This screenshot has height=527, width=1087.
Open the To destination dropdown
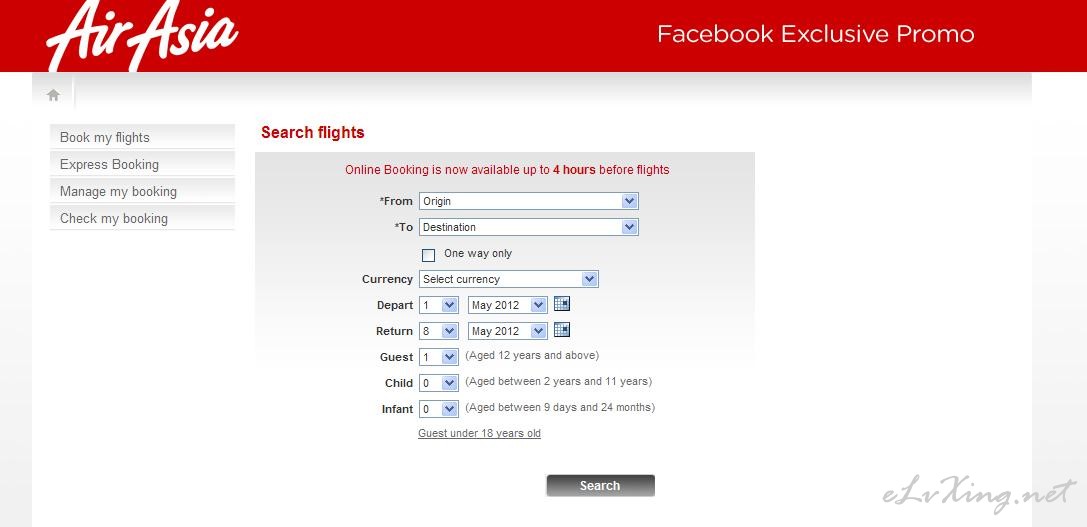pos(528,227)
